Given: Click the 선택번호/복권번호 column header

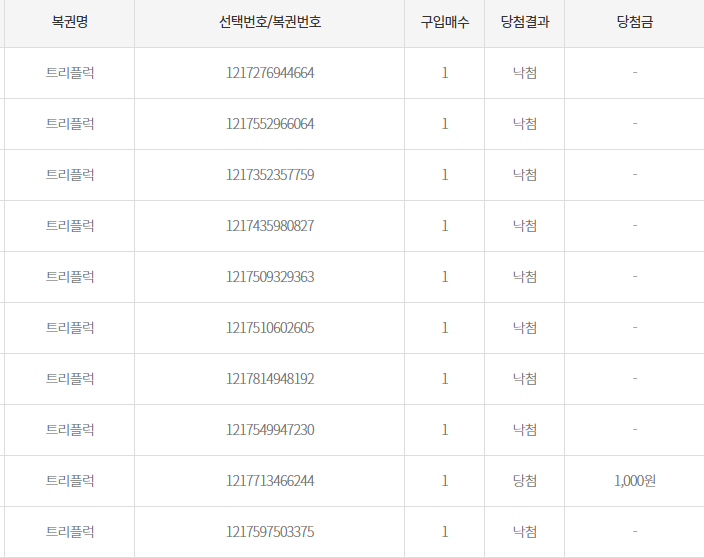Looking at the screenshot, I should pos(270,22).
